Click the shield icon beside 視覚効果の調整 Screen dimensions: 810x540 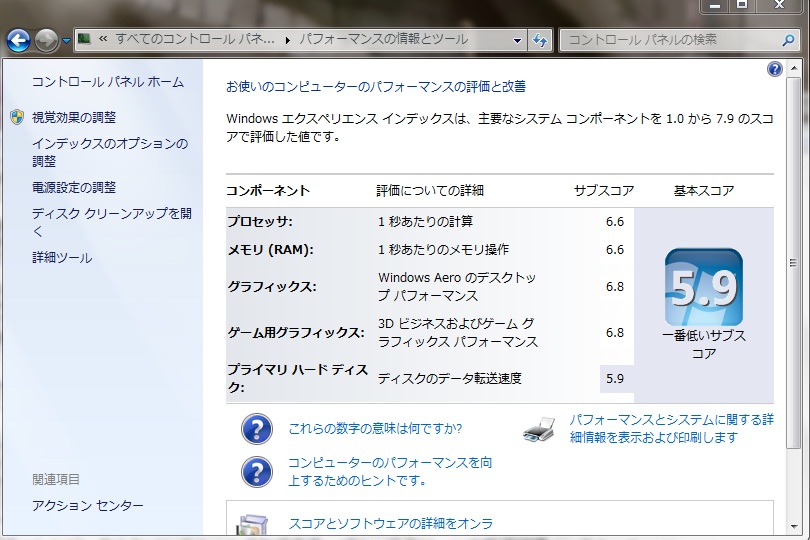point(17,117)
